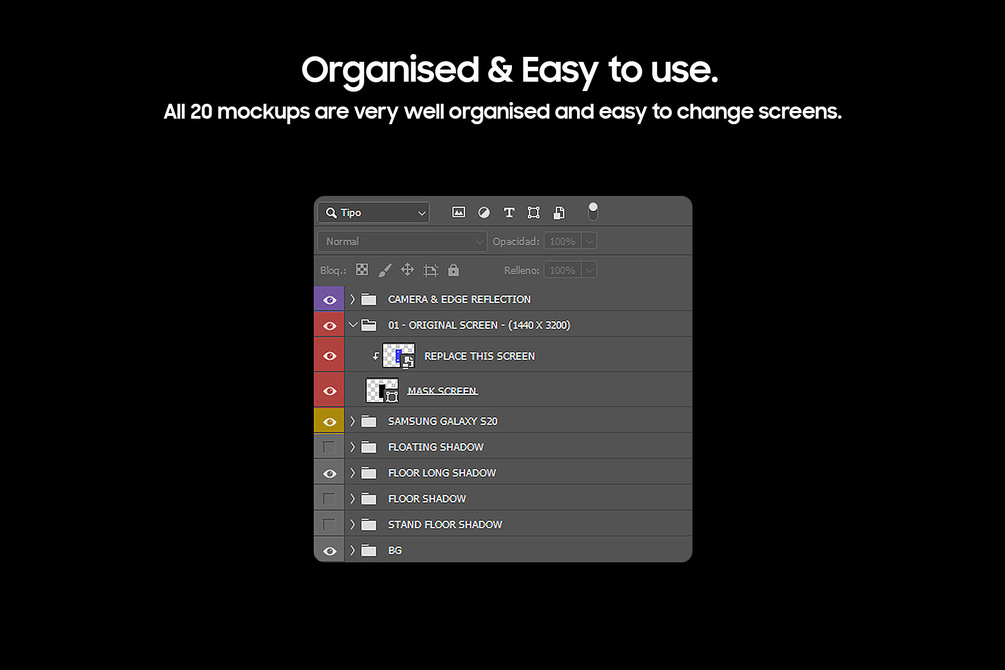Show the STAND FLOOR SHADOW group
This screenshot has height=670, width=1005.
(x=329, y=524)
